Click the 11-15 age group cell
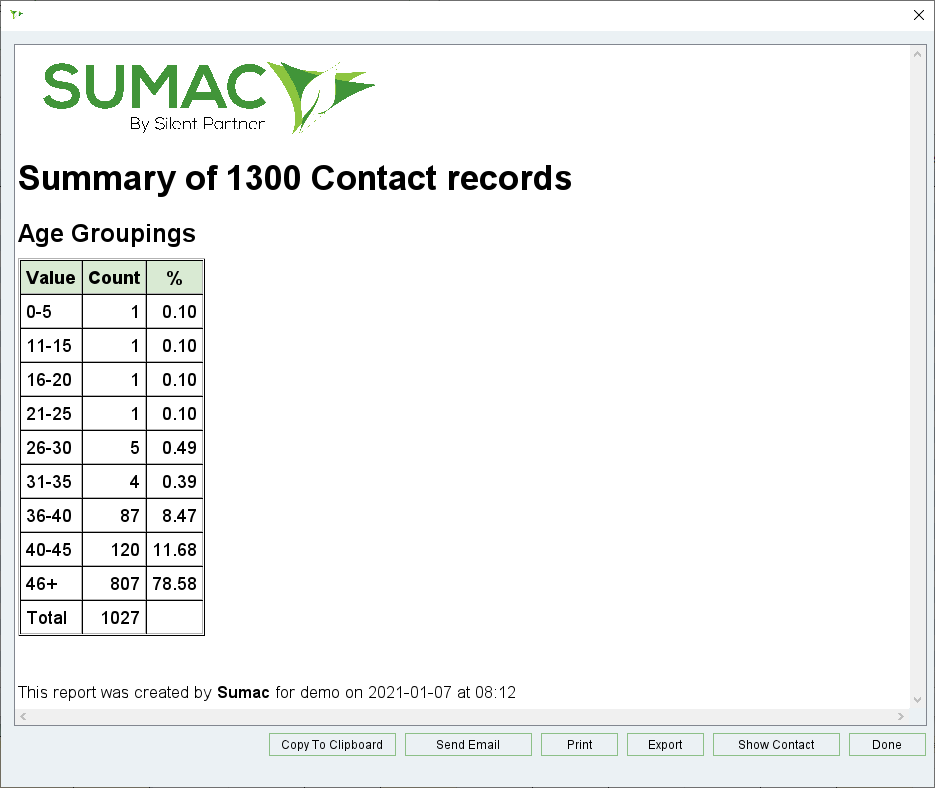The image size is (935, 788). (51, 346)
